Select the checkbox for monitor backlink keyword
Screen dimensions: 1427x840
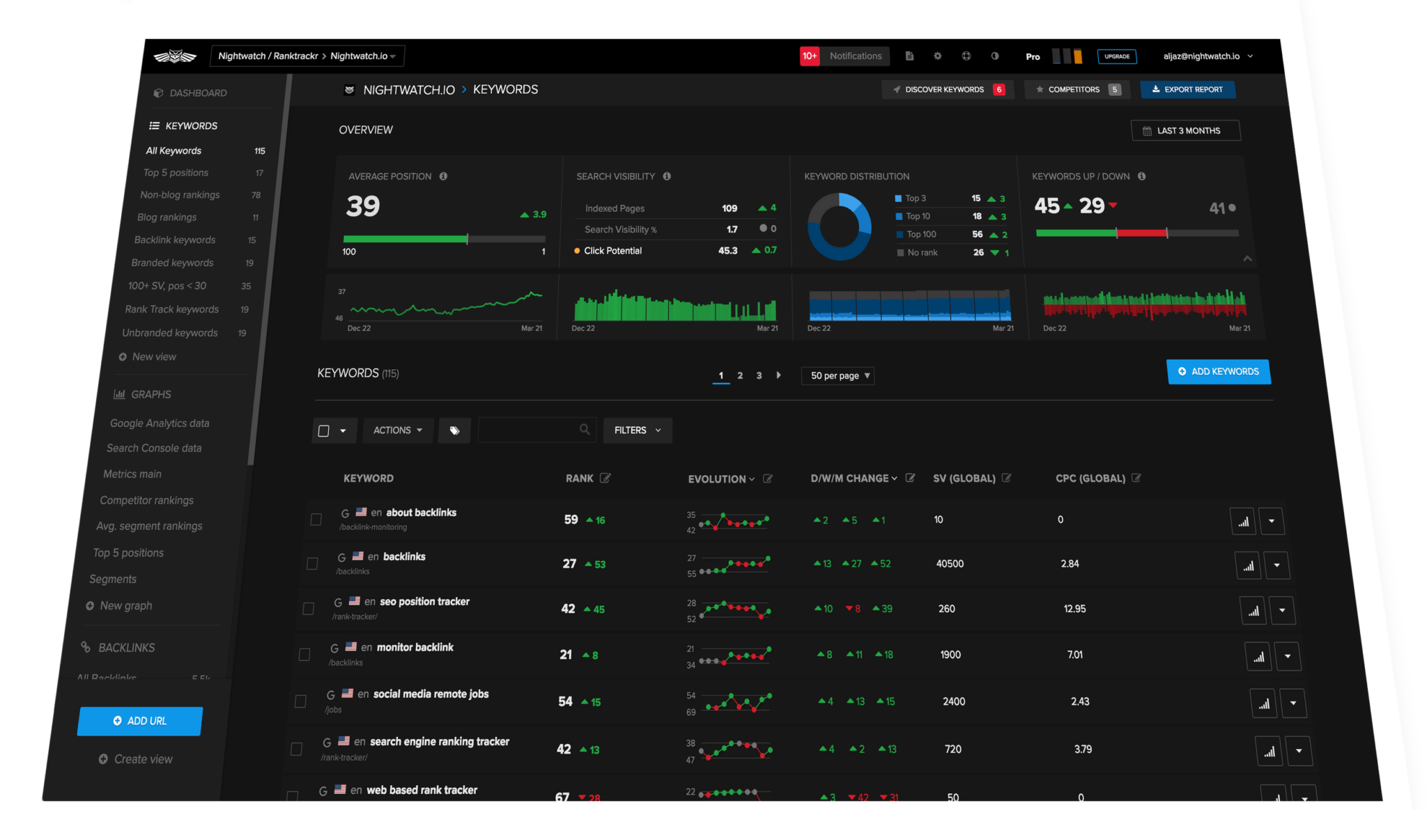[x=304, y=655]
